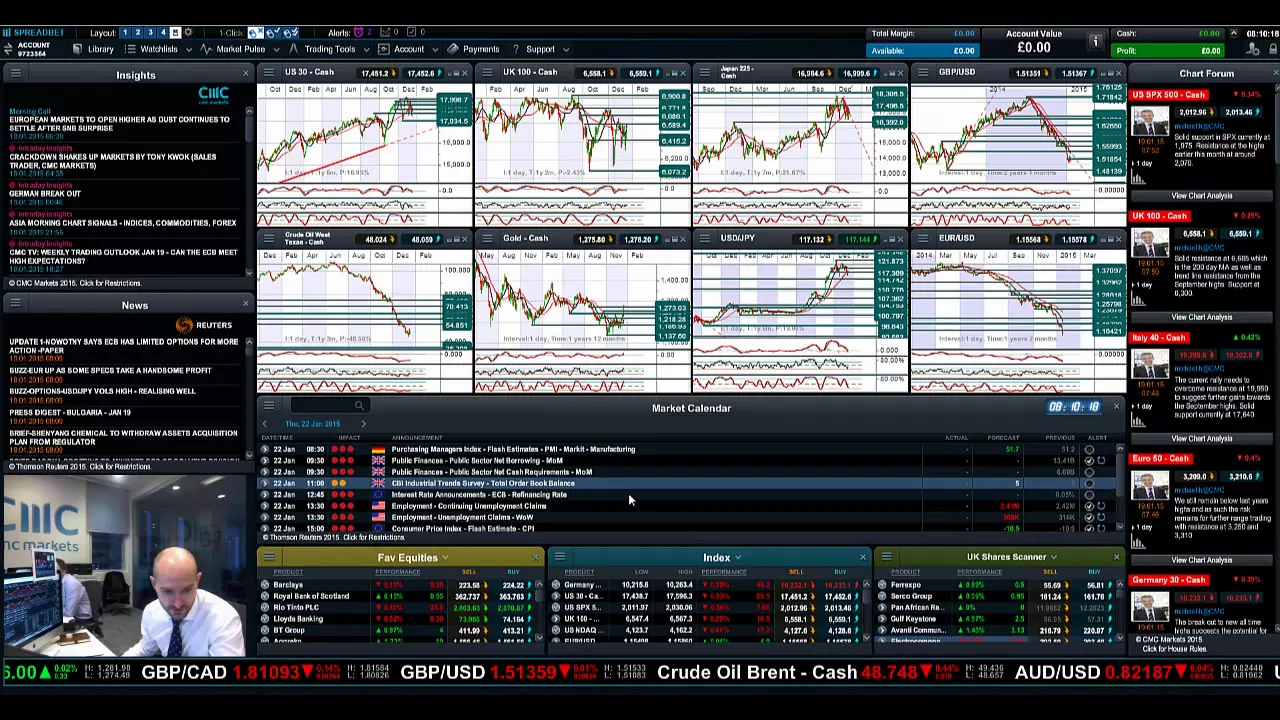Toggle alert for CBI Industrial Trends Survey

pos(1089,483)
